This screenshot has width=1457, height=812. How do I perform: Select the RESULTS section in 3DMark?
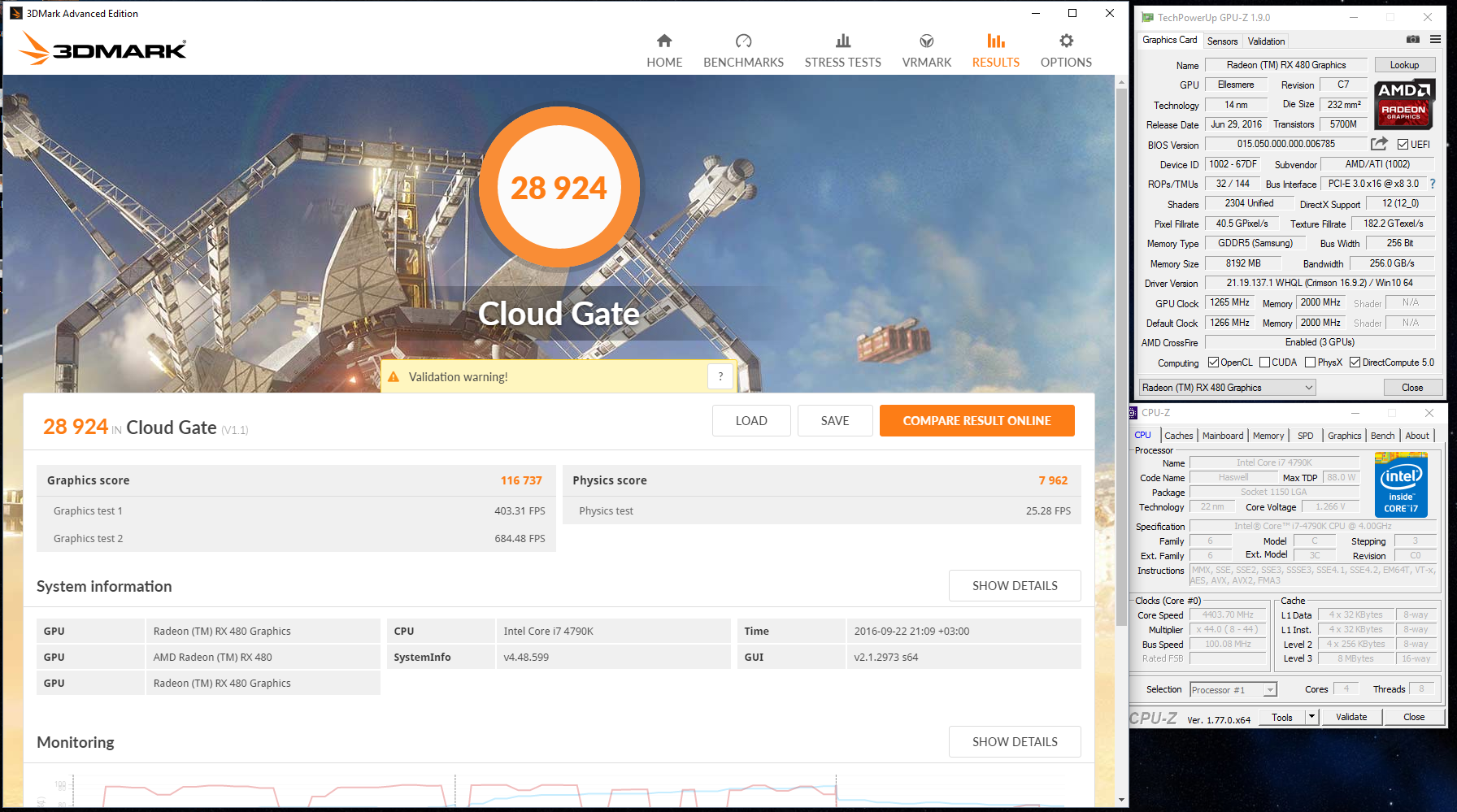[995, 51]
